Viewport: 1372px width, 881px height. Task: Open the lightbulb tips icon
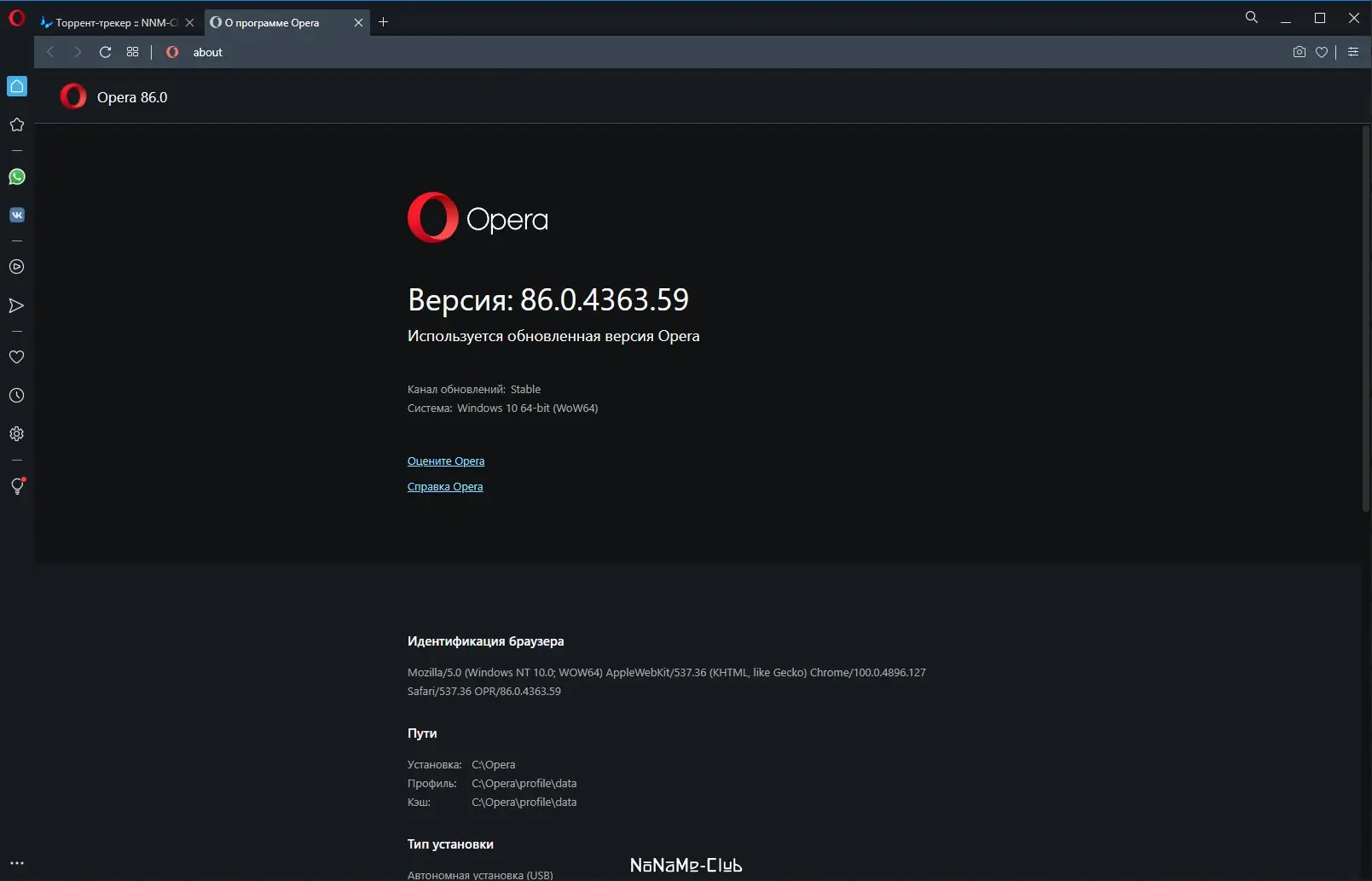[17, 486]
